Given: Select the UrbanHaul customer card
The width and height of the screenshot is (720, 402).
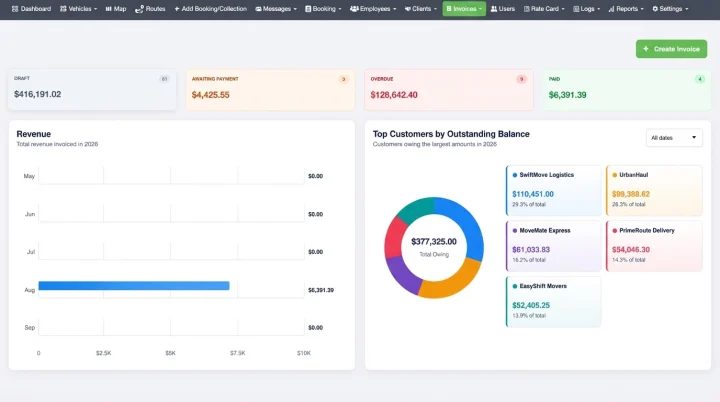Looking at the screenshot, I should click(x=654, y=190).
